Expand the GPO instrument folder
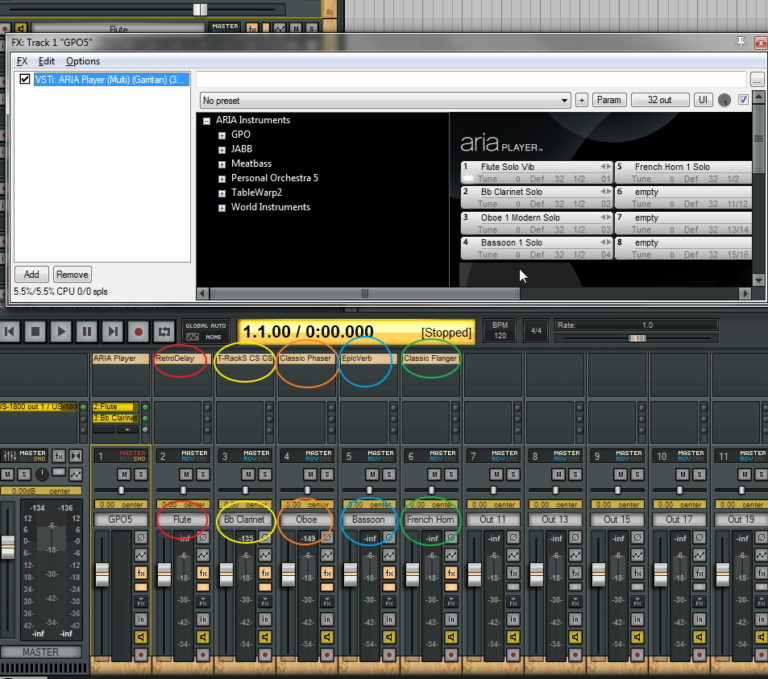 click(222, 135)
